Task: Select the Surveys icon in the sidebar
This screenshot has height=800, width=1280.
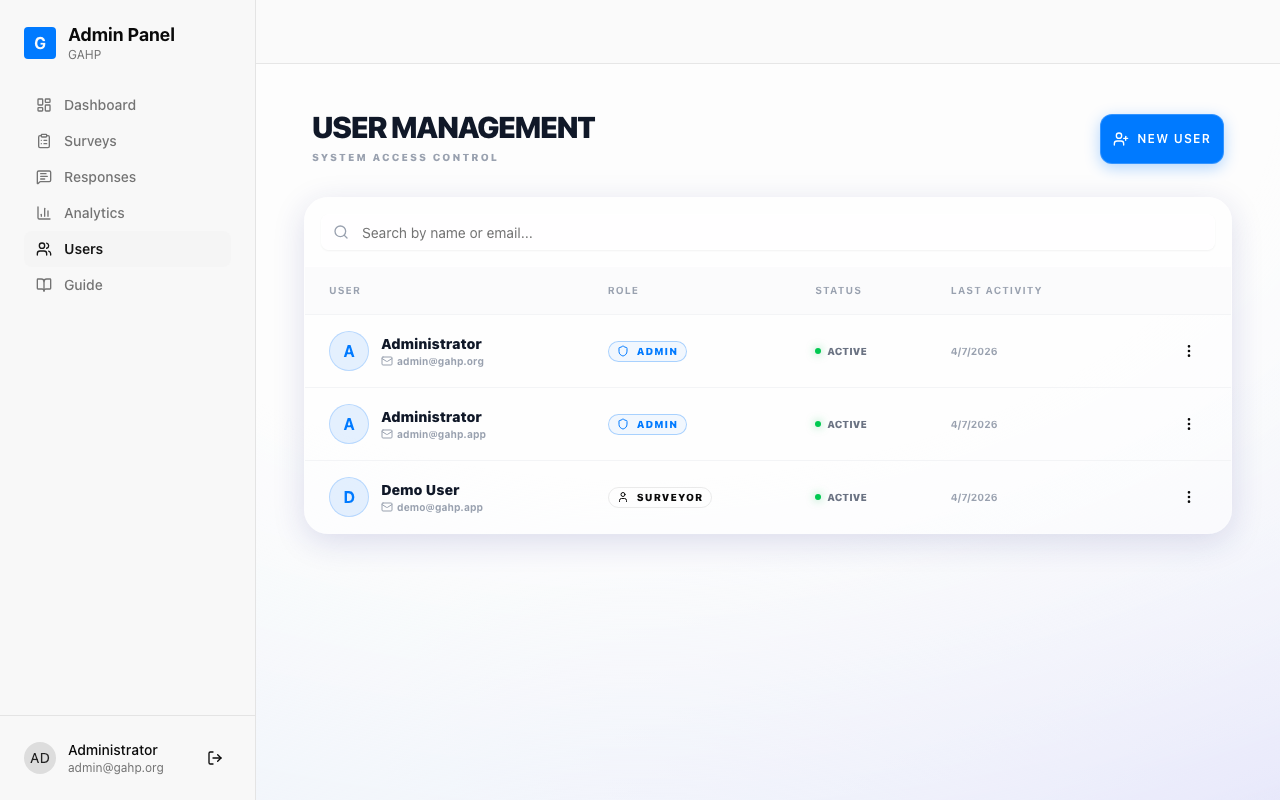Action: 43,141
